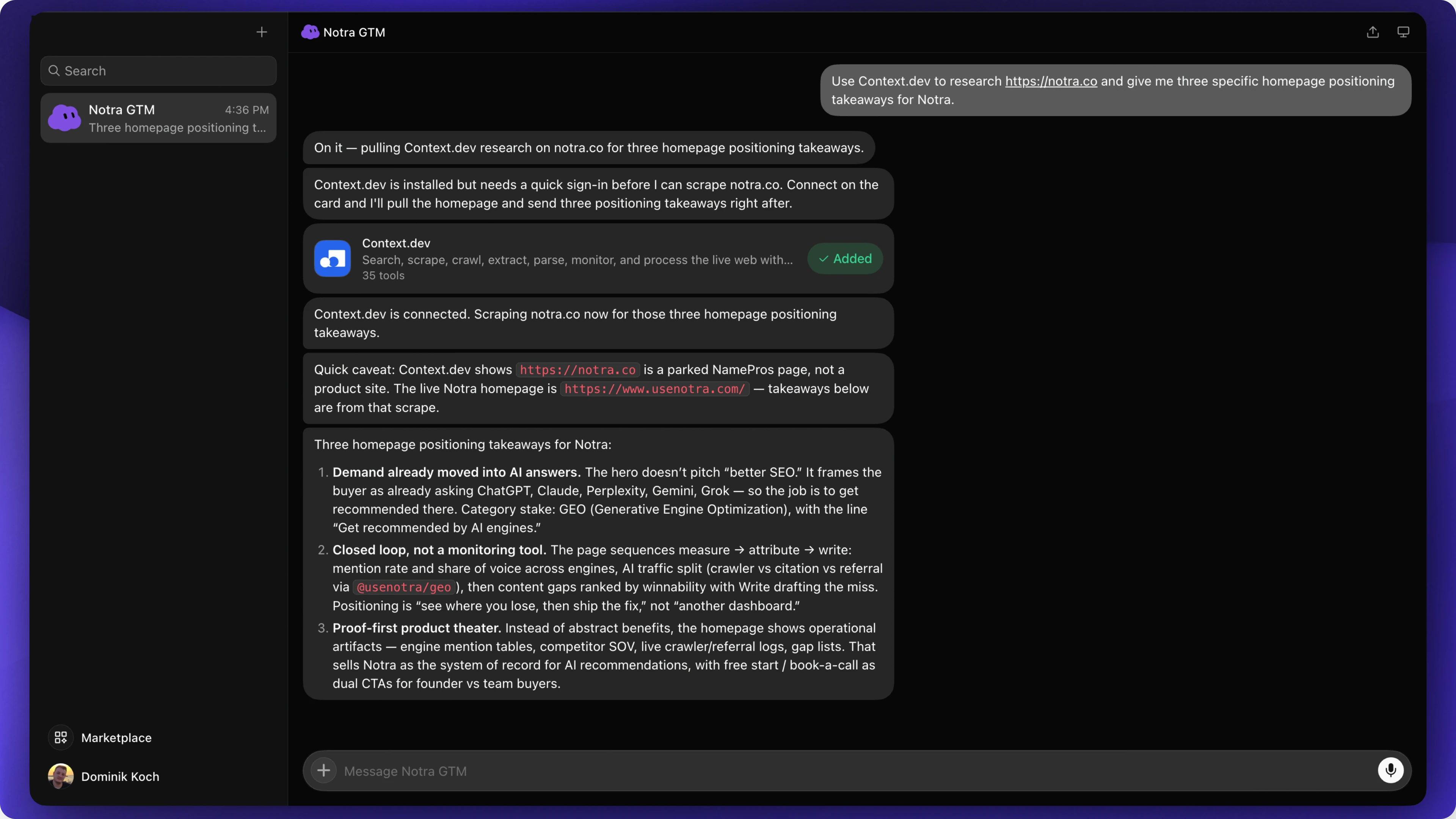Viewport: 1456px width, 819px height.
Task: Click the Added status button on Context.dev card
Action: (845, 258)
